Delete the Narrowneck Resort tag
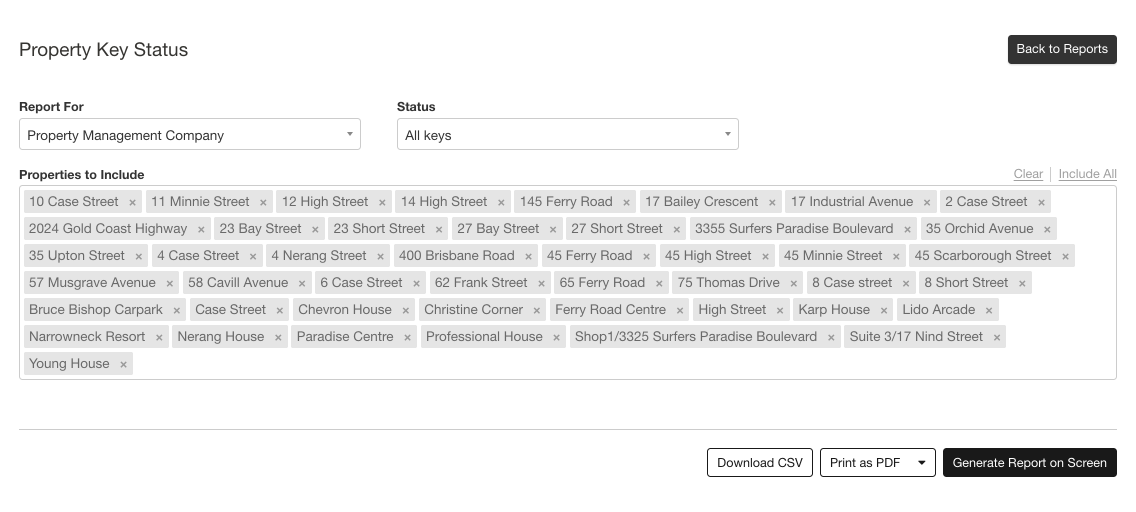The width and height of the screenshot is (1136, 512). point(159,337)
